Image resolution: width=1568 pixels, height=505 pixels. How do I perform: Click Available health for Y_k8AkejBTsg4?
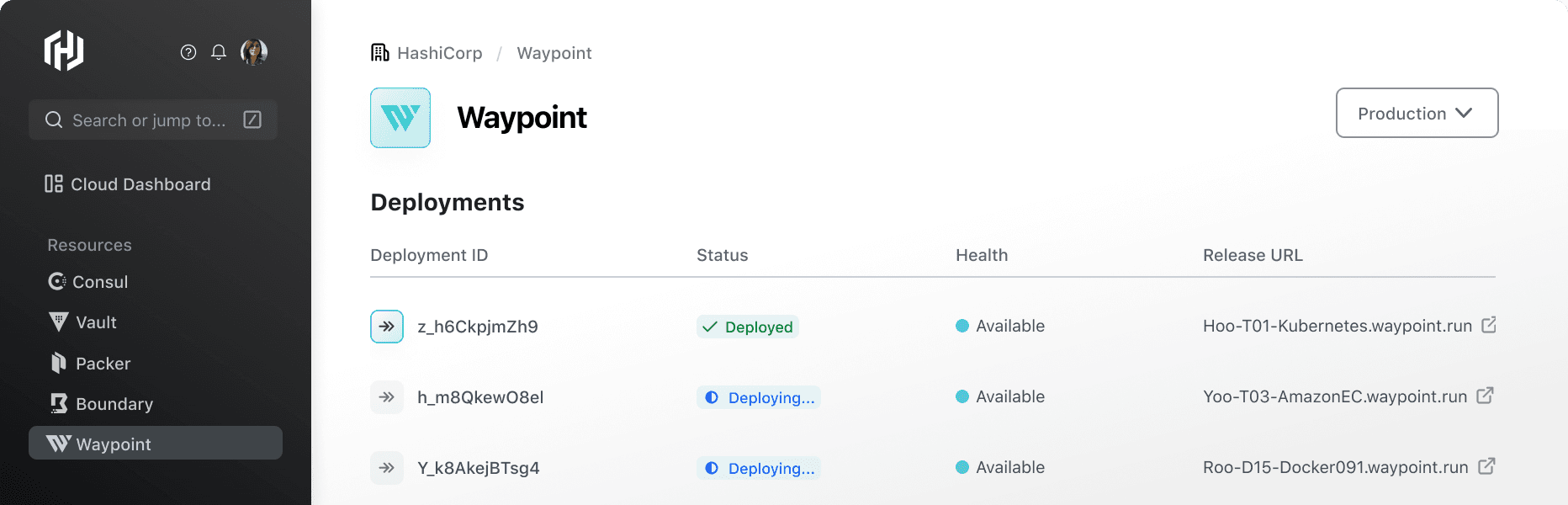point(1000,467)
